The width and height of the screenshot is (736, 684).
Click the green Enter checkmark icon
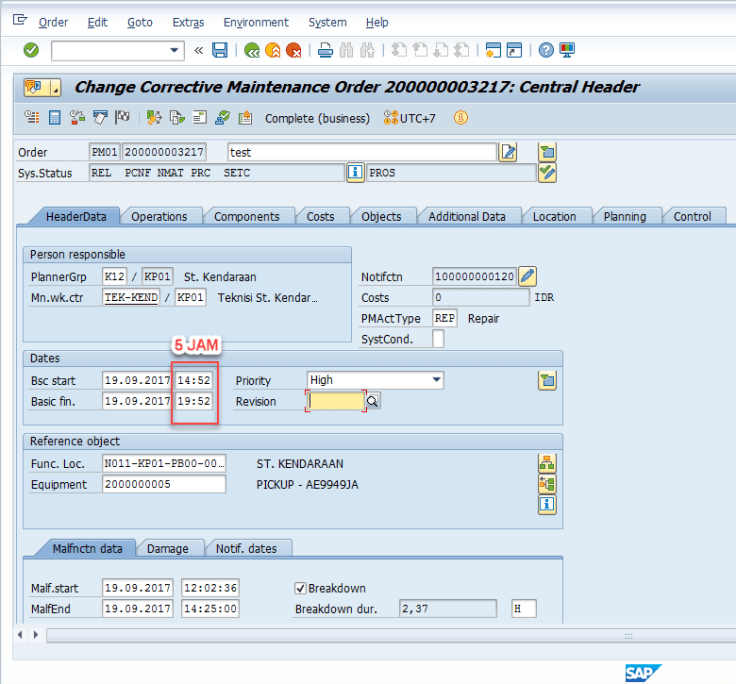(x=31, y=50)
